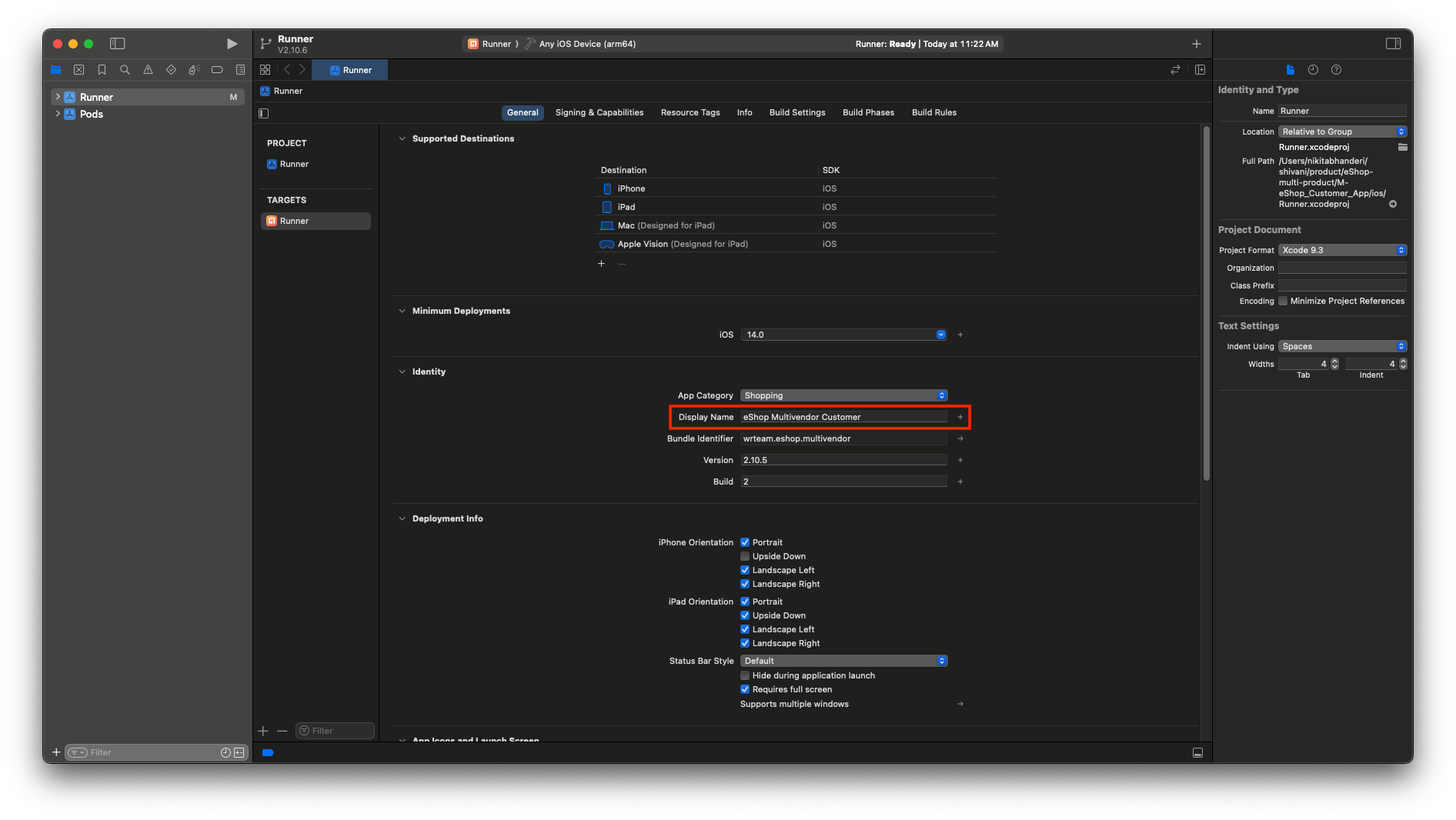Add a supported destination with plus
The width and height of the screenshot is (1456, 820).
pos(602,264)
